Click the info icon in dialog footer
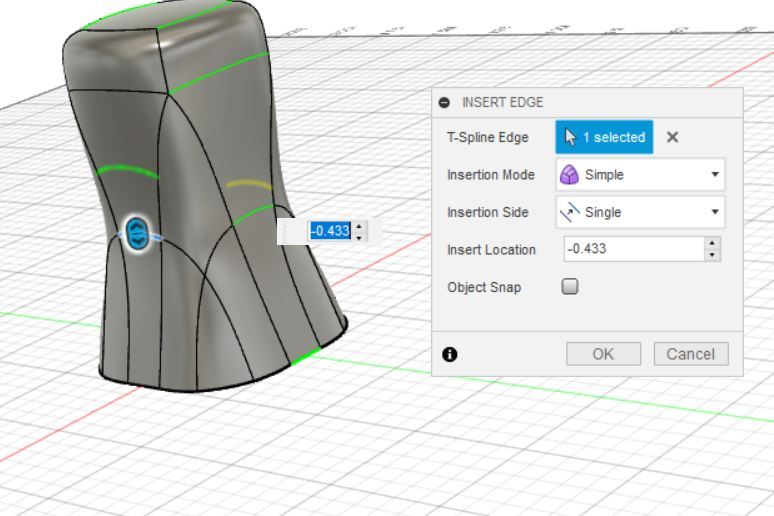Screen dimensions: 774x516 click(450, 355)
